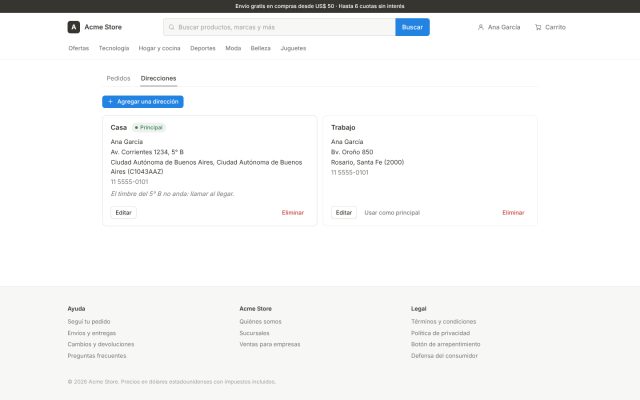This screenshot has width=640, height=400.
Task: Focus the product search field
Action: coord(279,27)
